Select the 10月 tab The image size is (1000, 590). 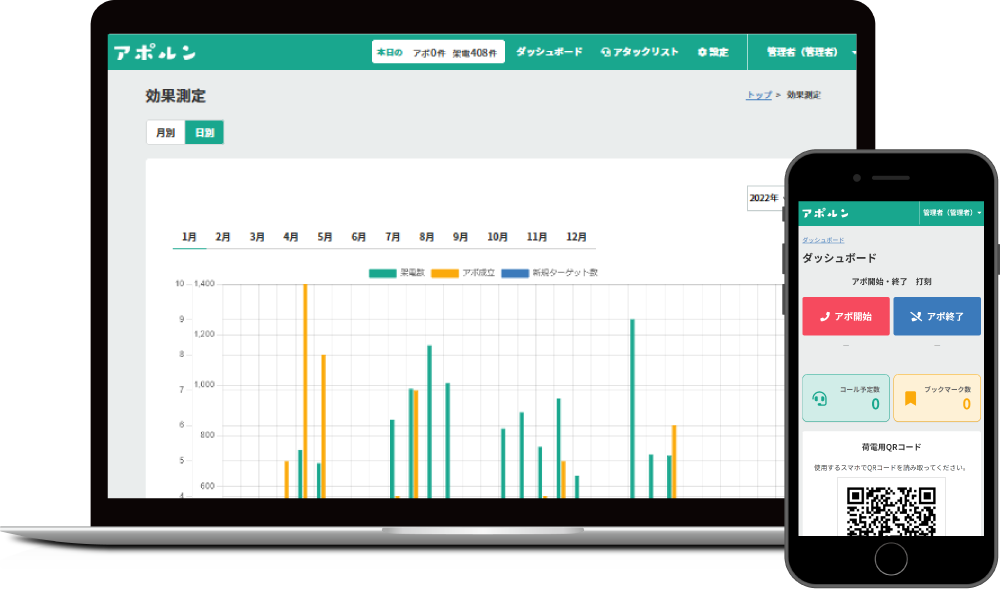point(497,237)
